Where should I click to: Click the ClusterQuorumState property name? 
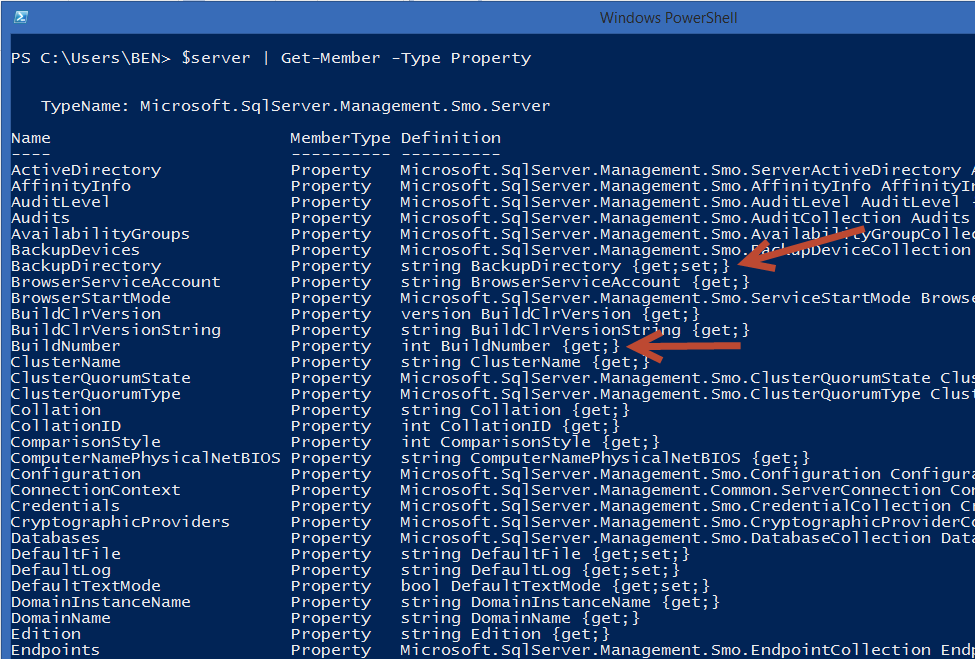pyautogui.click(x=101, y=378)
